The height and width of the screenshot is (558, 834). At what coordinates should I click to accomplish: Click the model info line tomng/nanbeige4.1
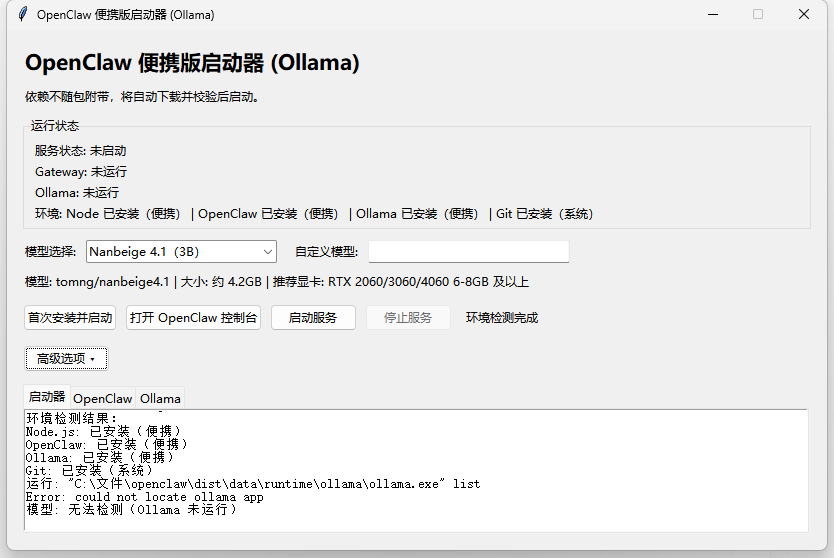click(277, 282)
